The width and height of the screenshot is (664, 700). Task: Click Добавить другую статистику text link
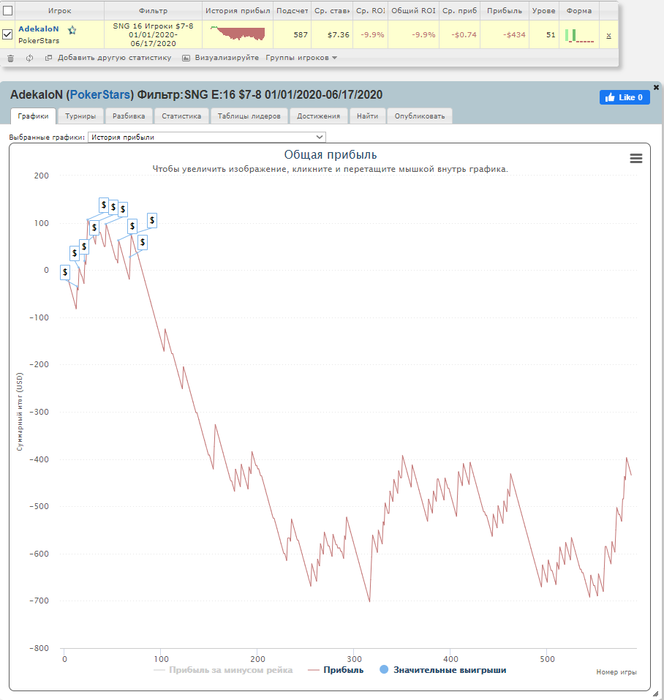114,58
